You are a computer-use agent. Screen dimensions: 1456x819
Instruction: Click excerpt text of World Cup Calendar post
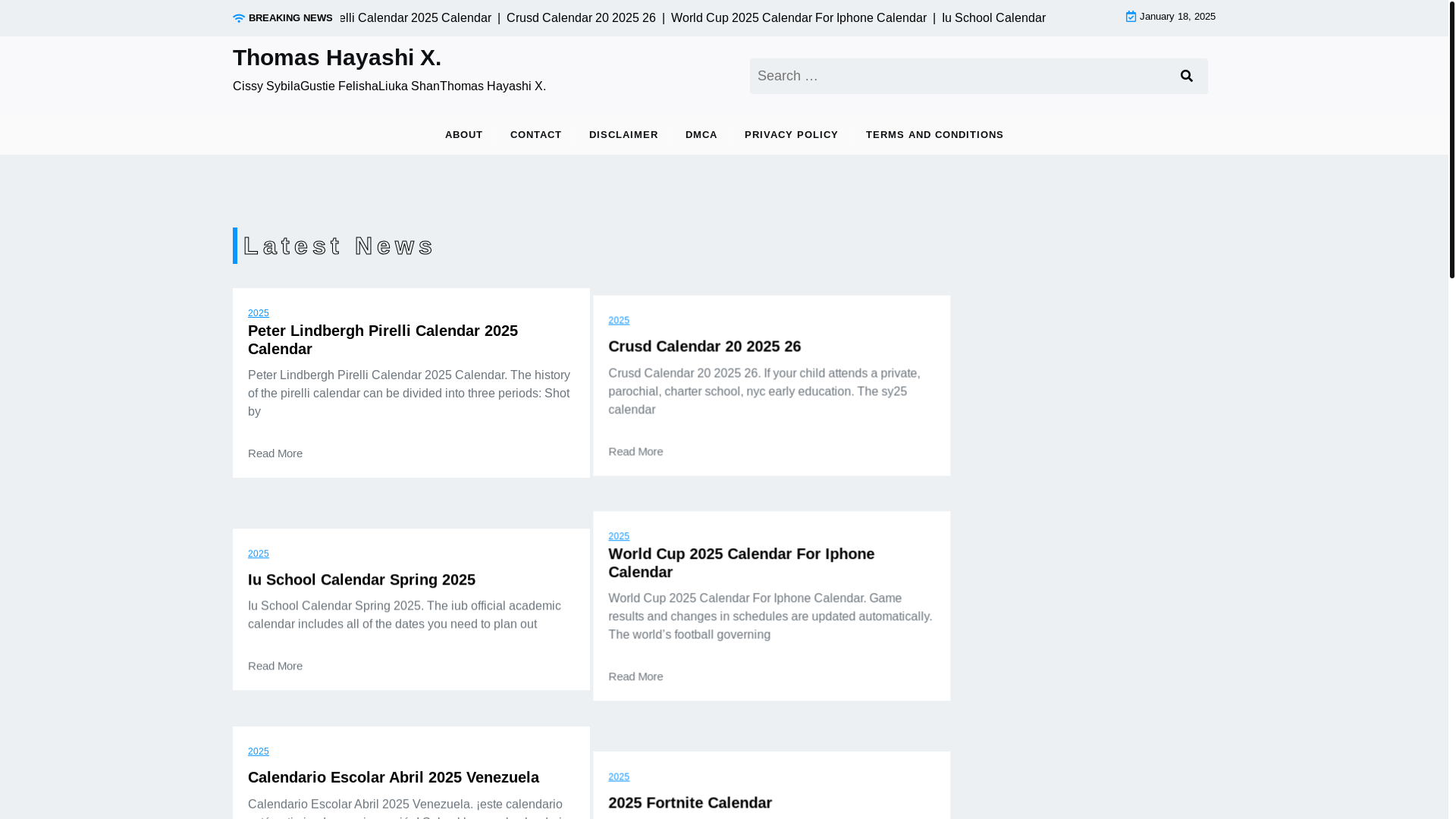[770, 617]
